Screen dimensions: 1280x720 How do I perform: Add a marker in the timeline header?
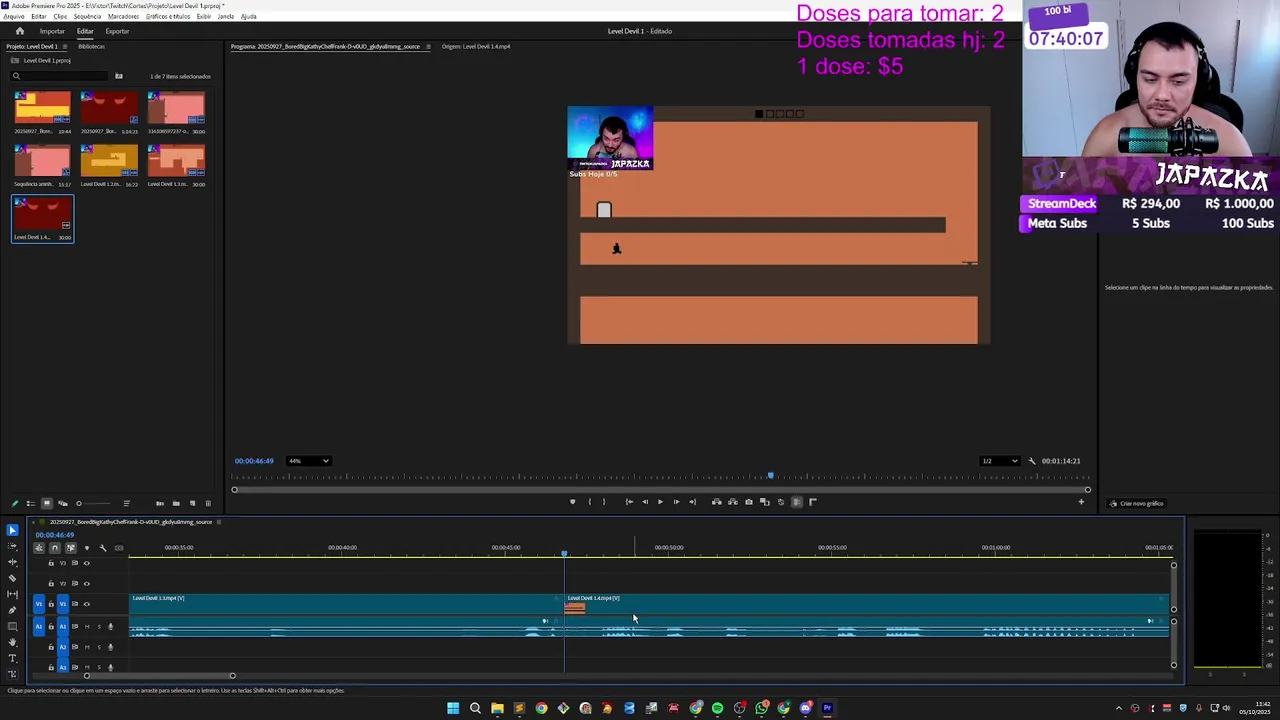click(x=86, y=547)
